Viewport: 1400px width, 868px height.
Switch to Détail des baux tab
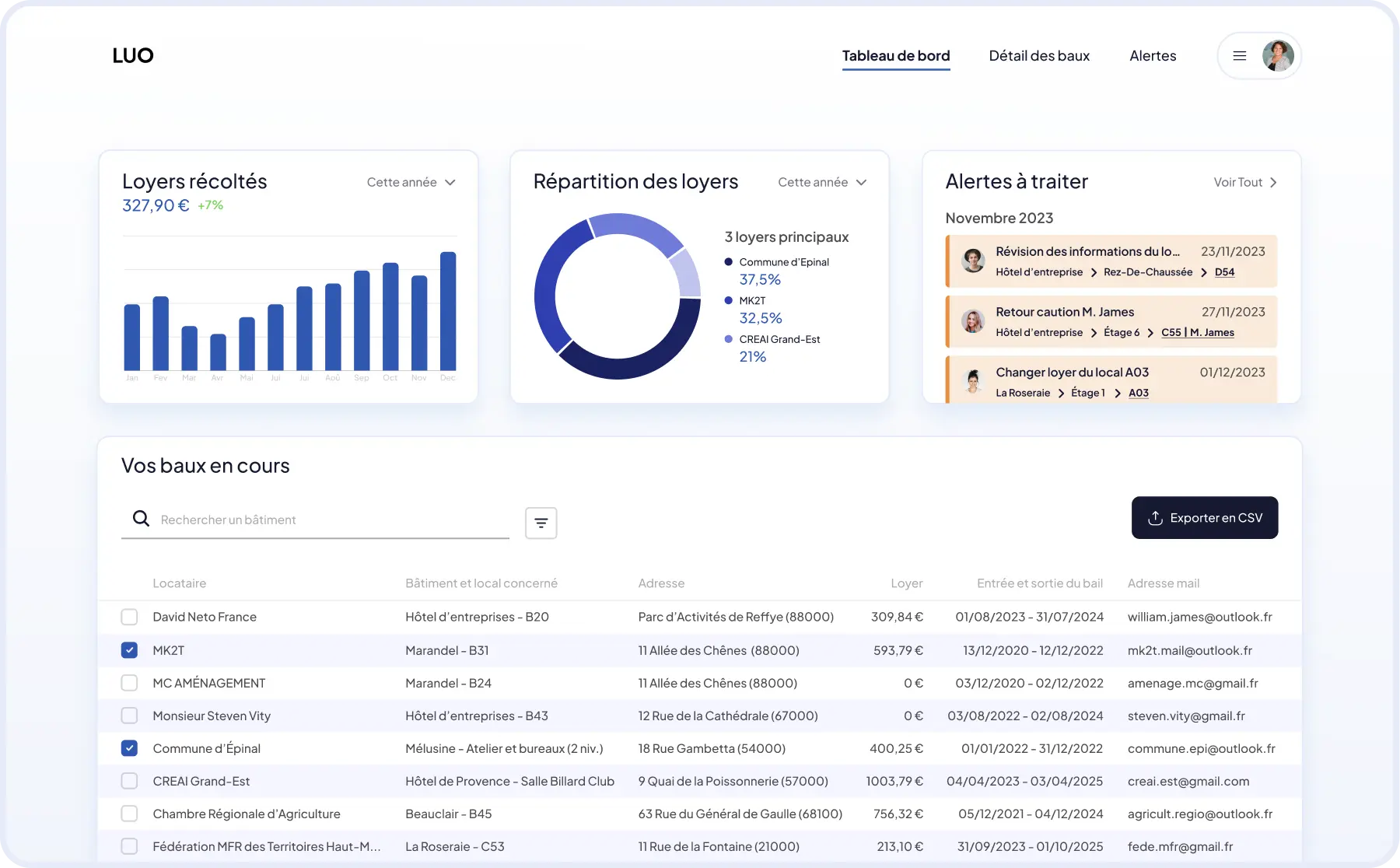pyautogui.click(x=1039, y=56)
